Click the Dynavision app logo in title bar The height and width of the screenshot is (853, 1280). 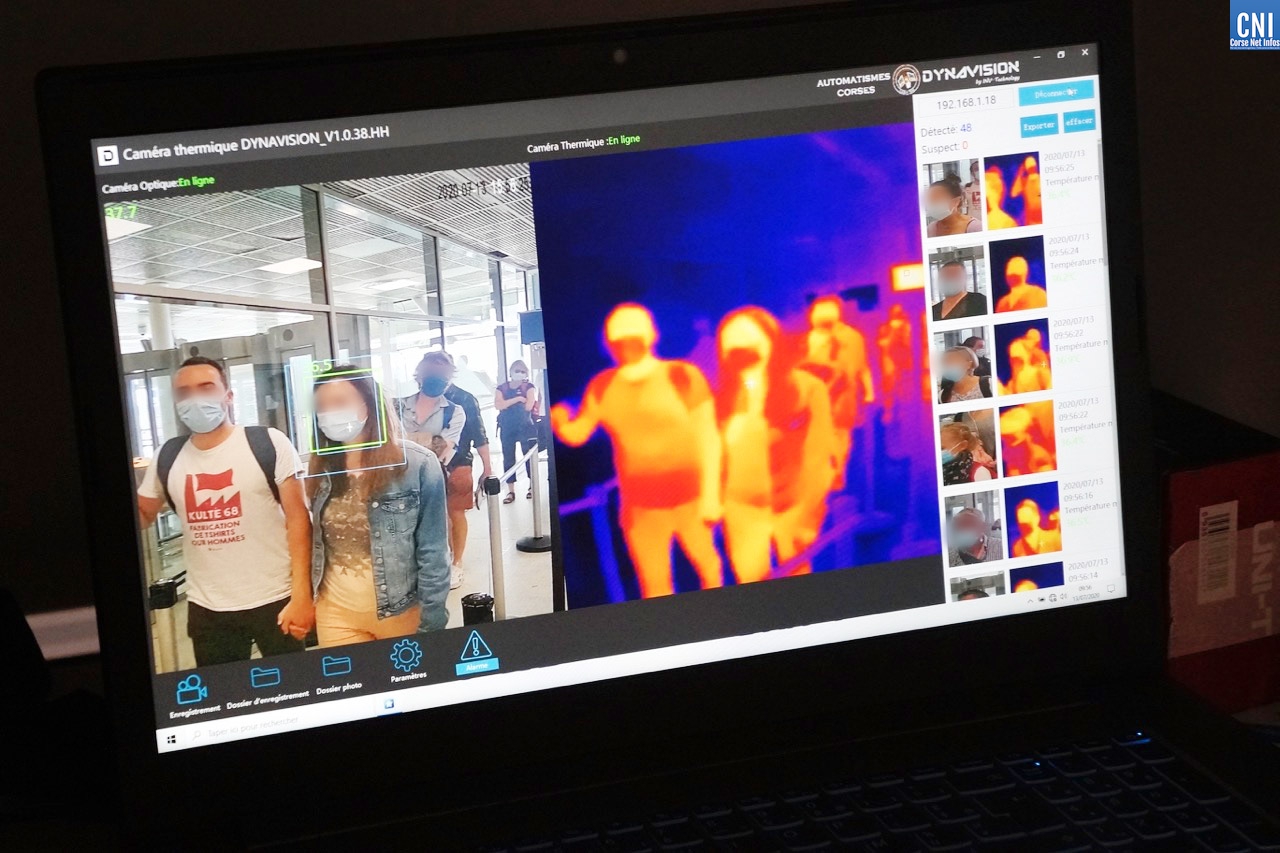(108, 155)
